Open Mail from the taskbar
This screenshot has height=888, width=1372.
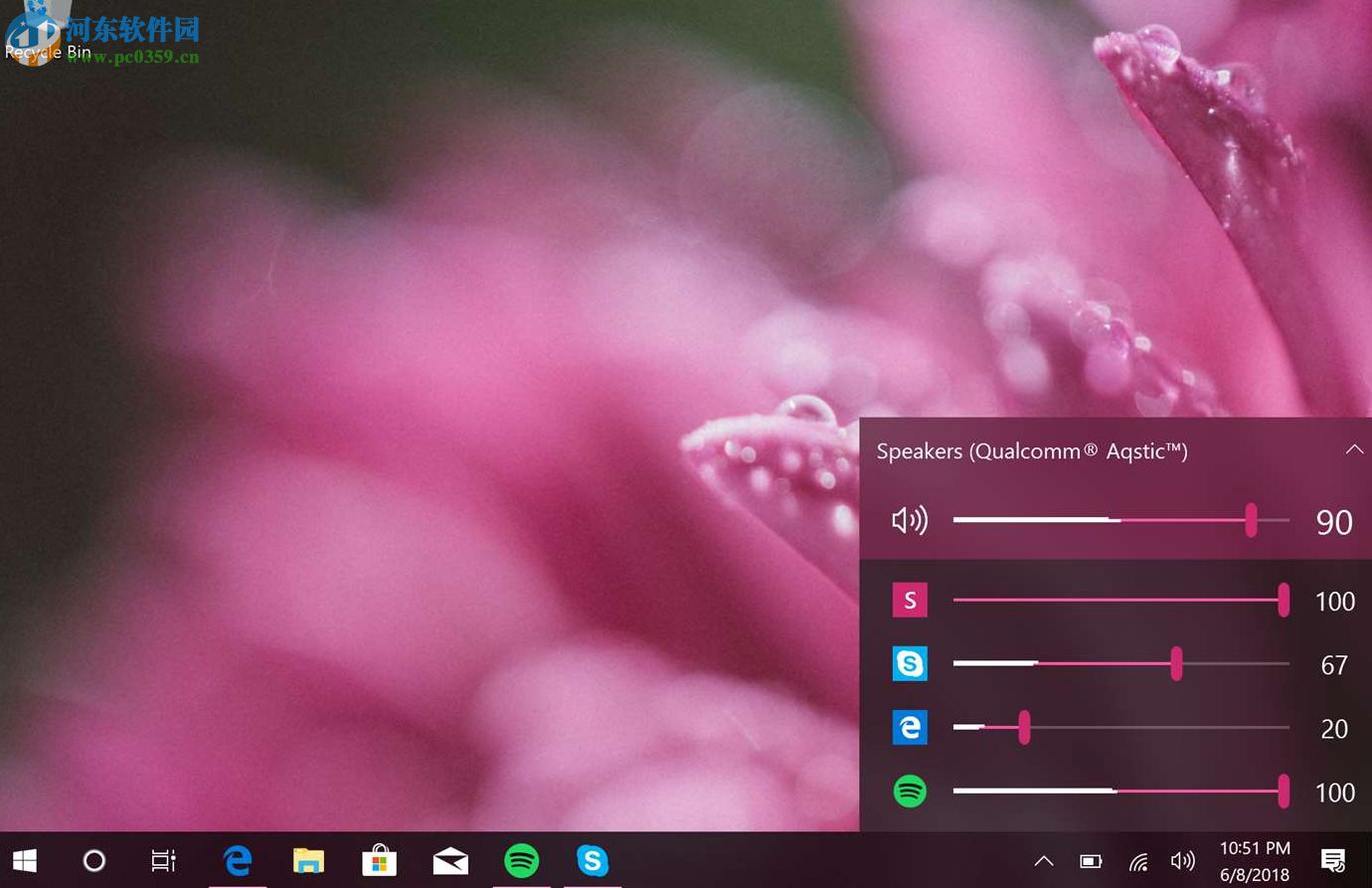[450, 860]
